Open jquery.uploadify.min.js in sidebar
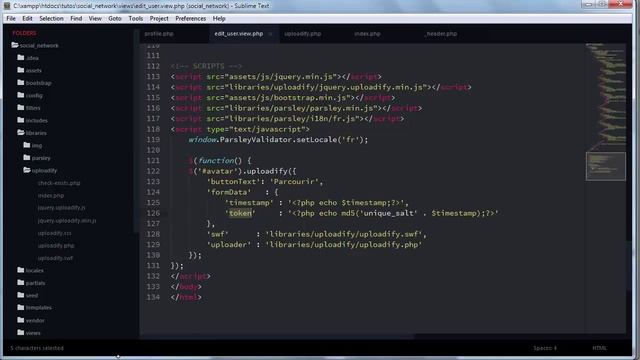Viewport: 640px width, 360px height. tap(67, 220)
